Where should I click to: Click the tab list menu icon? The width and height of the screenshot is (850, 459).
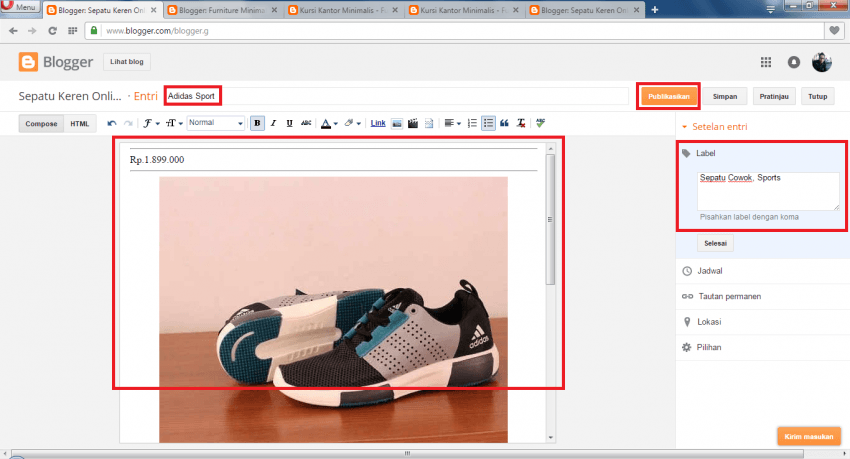tap(770, 9)
